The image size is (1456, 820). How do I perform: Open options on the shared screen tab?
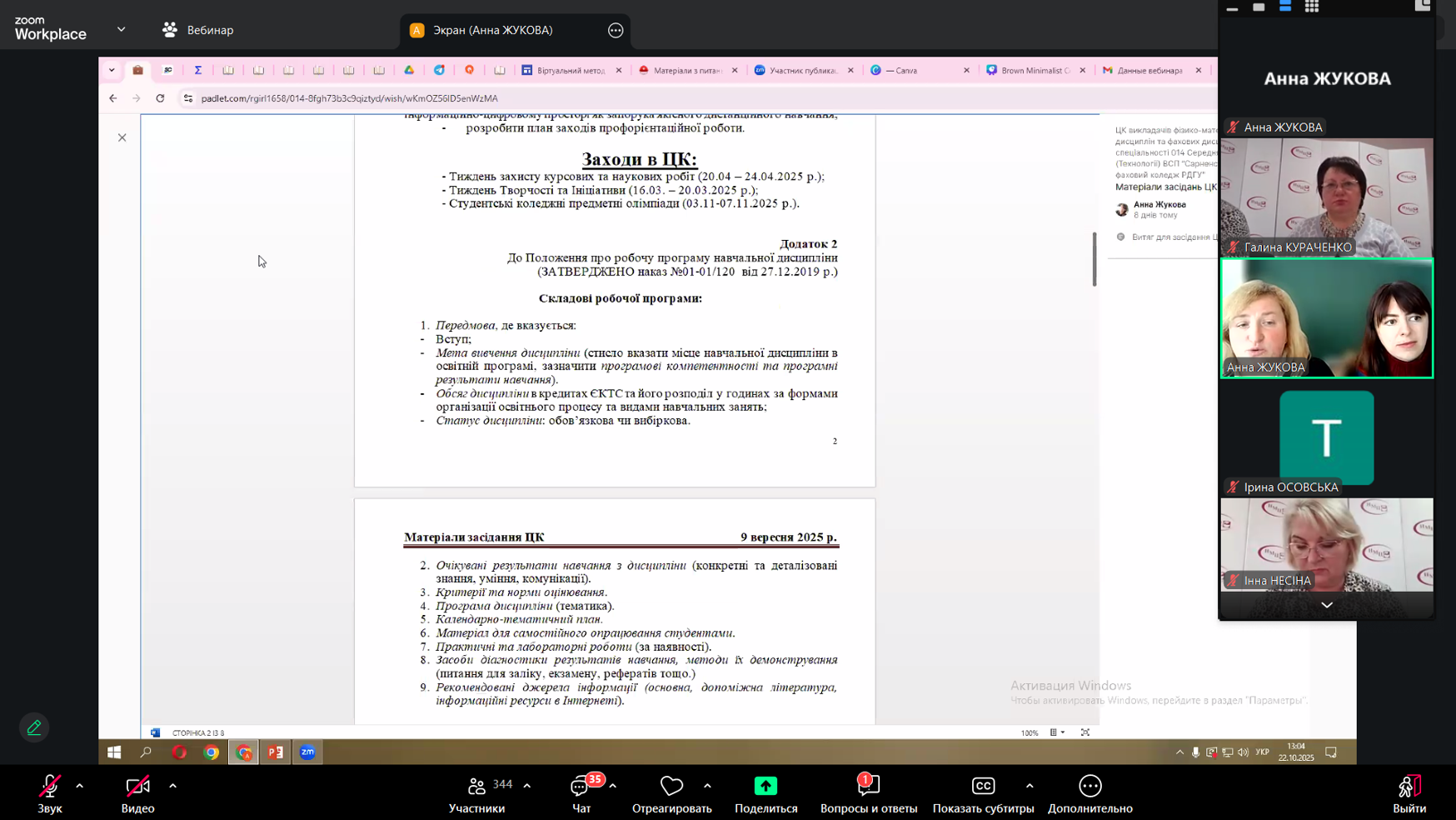point(616,30)
